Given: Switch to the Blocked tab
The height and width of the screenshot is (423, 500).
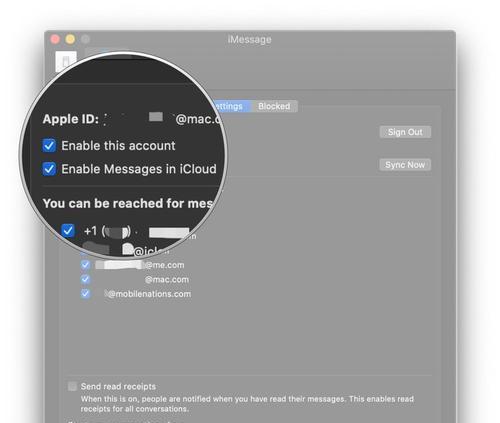Looking at the screenshot, I should (274, 106).
